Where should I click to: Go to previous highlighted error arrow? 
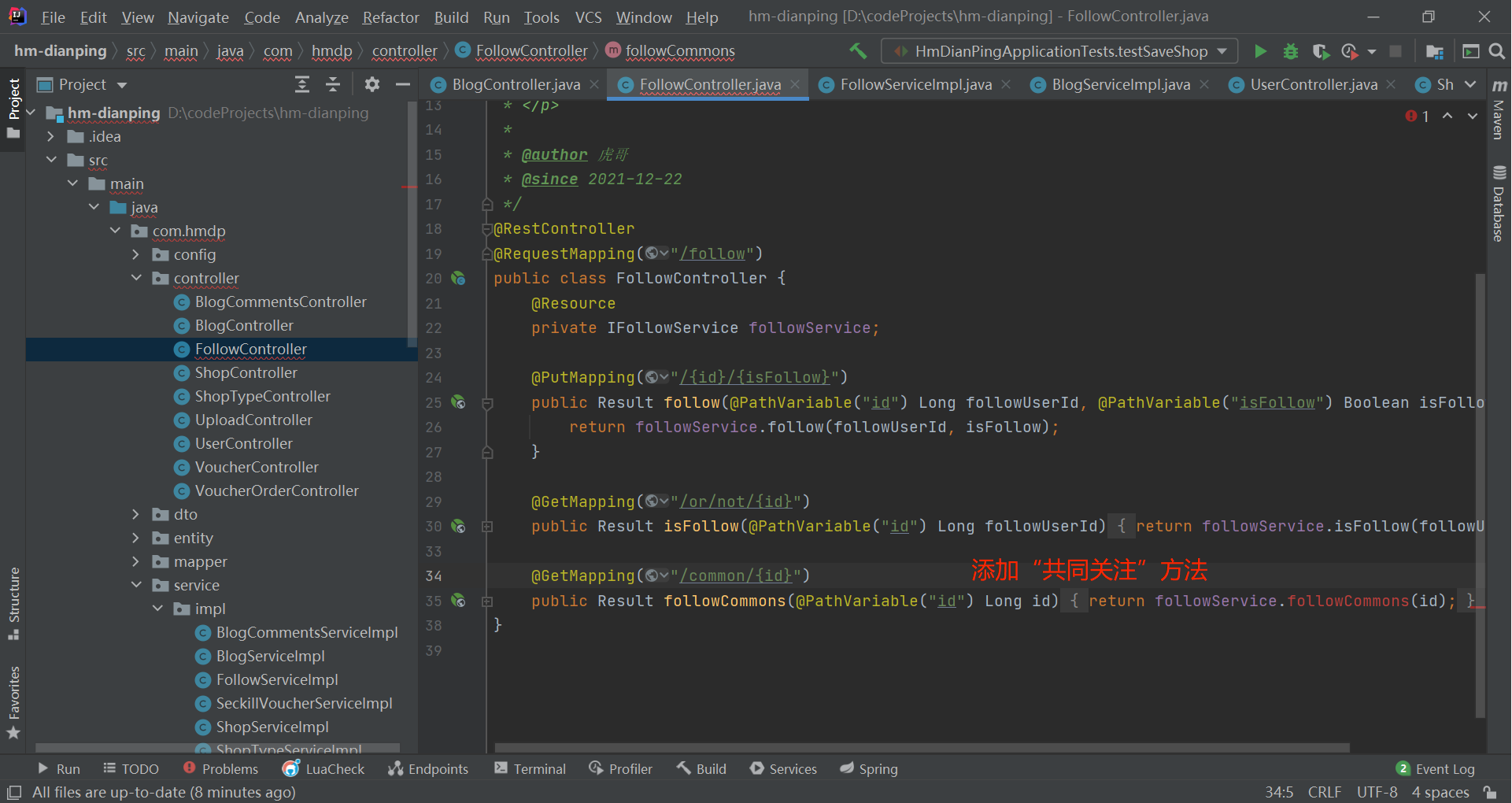pyautogui.click(x=1447, y=117)
